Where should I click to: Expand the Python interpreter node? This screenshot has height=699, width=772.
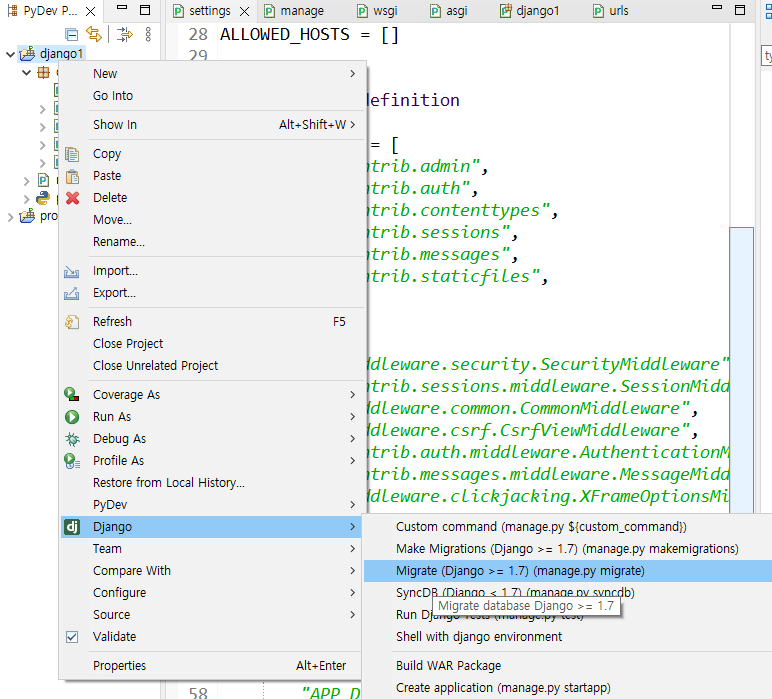click(x=27, y=198)
